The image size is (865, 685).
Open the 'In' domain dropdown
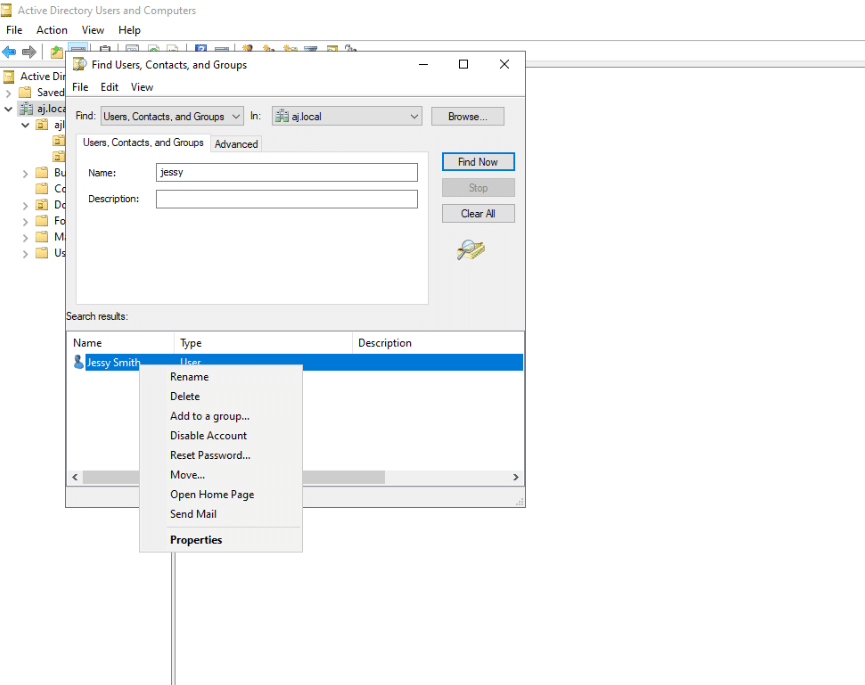(347, 117)
